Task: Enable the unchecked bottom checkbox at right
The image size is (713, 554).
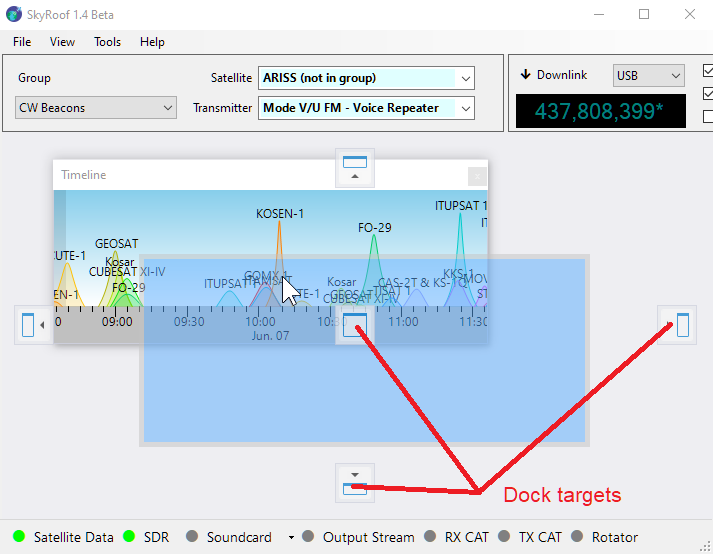Action: 707,115
